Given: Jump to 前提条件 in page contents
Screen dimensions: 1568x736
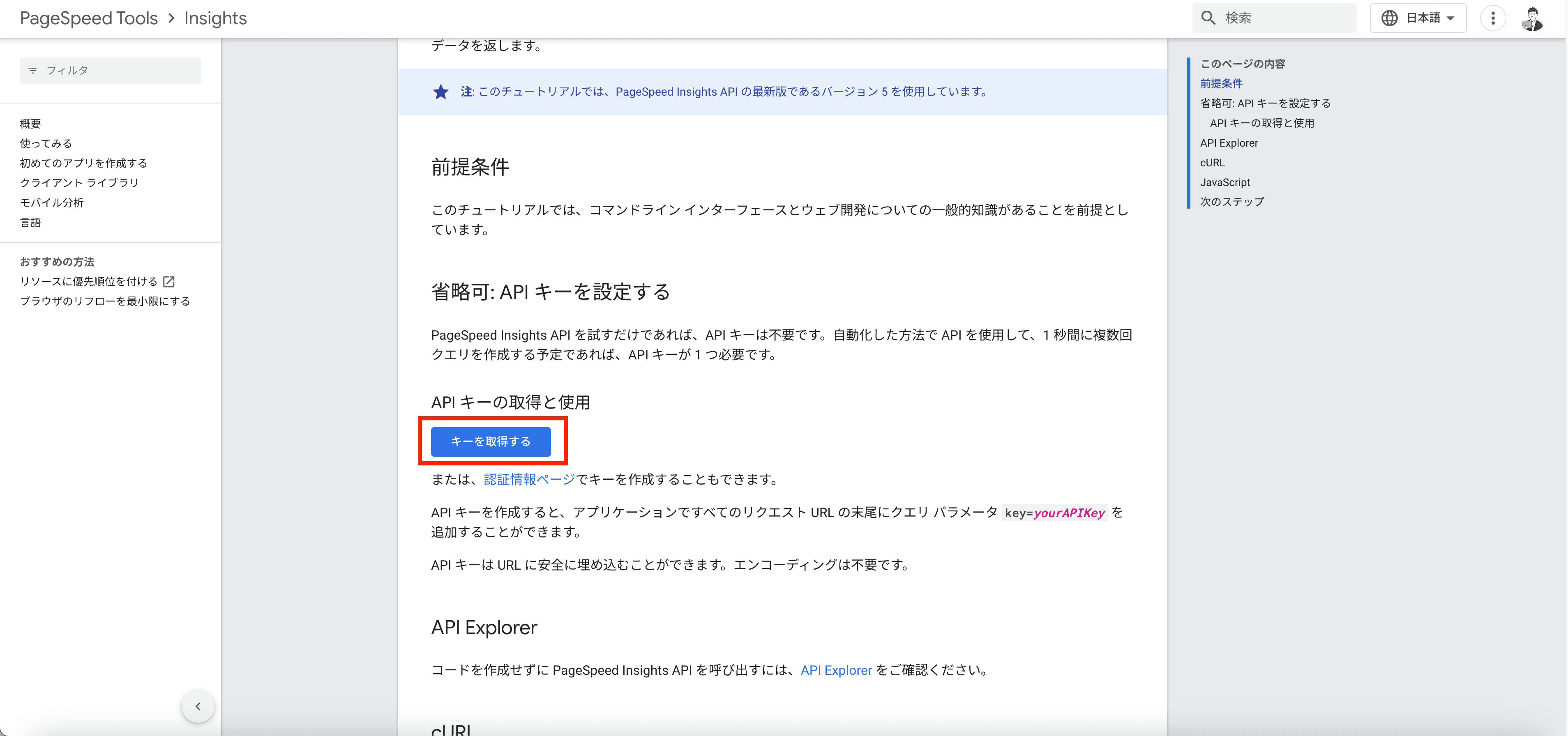Looking at the screenshot, I should pyautogui.click(x=1221, y=83).
